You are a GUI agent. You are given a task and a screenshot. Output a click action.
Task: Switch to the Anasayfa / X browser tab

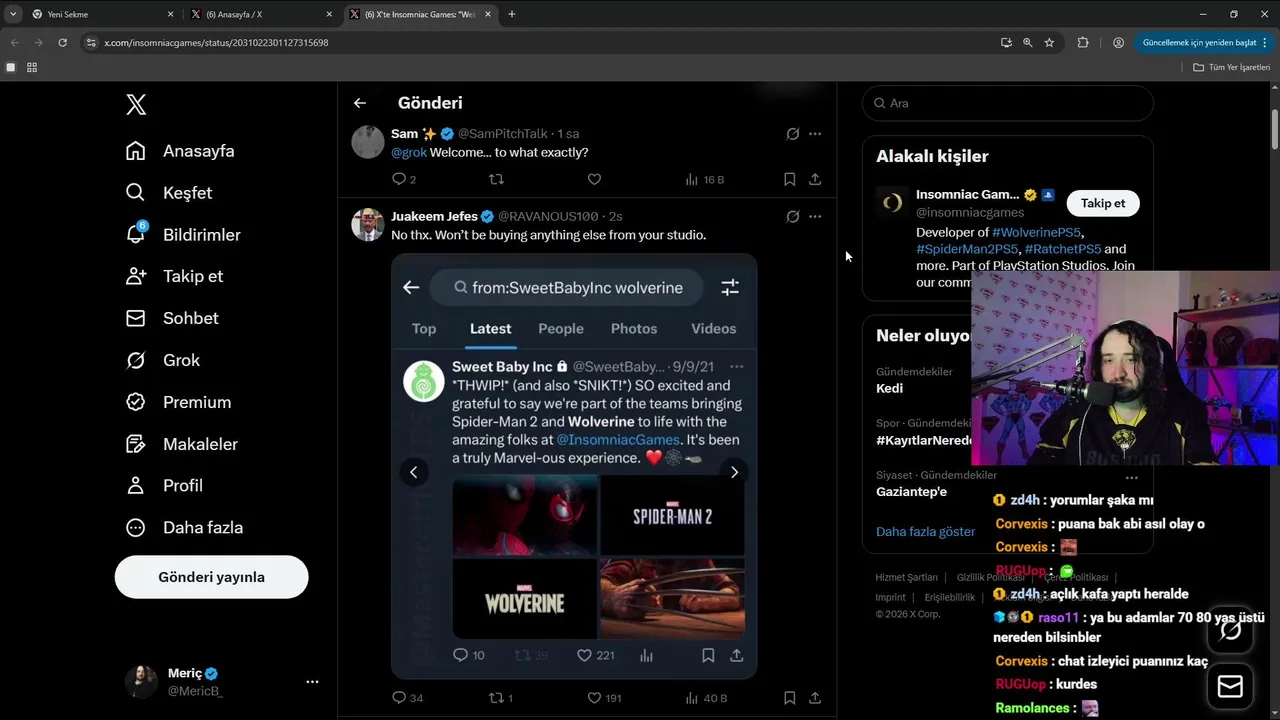260,14
